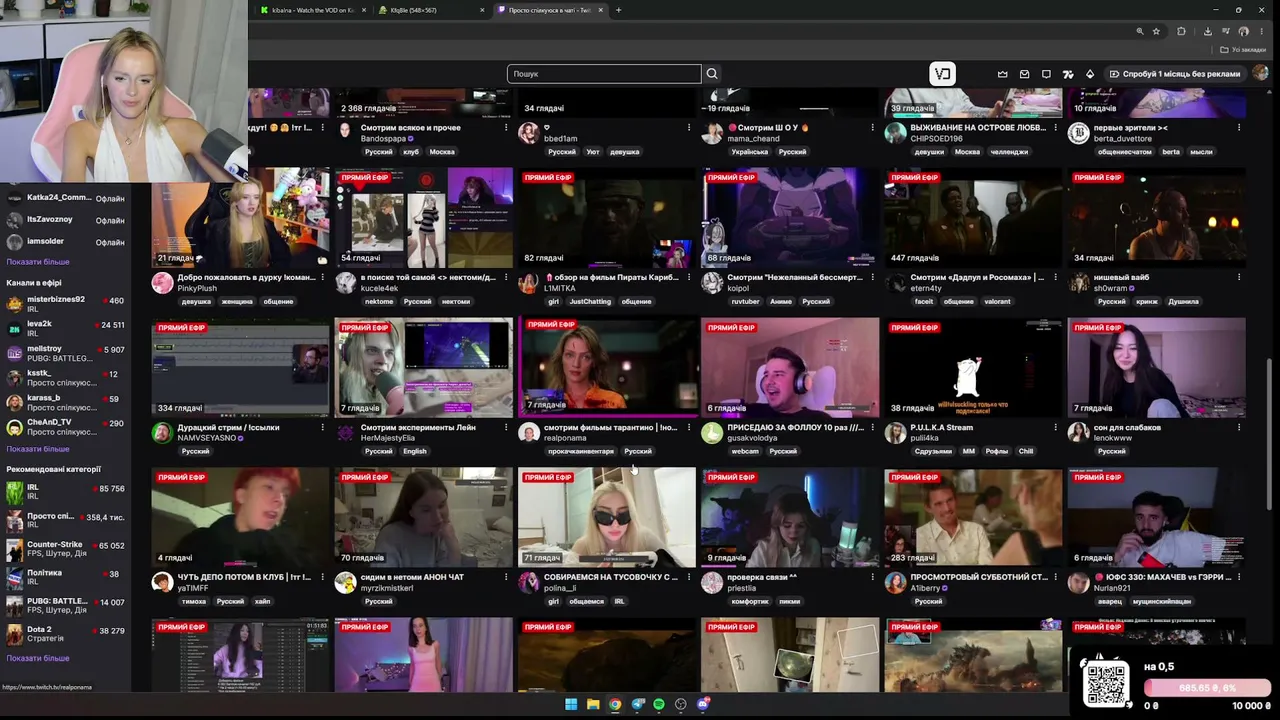Open the Twitch notifications inbox icon
Screen dimensions: 1280x720
(x=1024, y=74)
